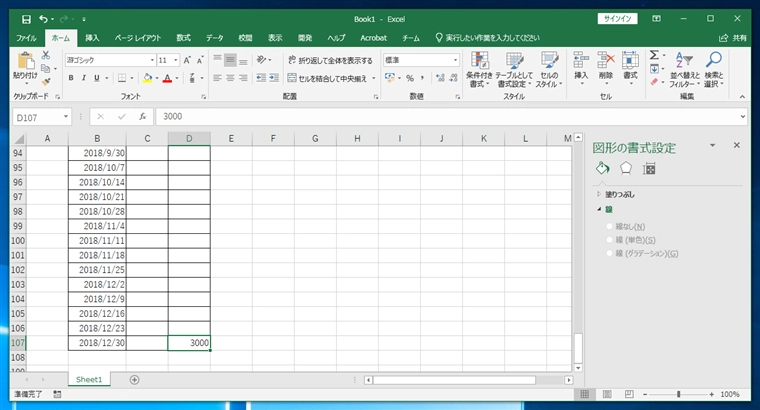Choose the 線 (単色)(S) radio option
Image resolution: width=760 pixels, height=410 pixels.
pyautogui.click(x=610, y=240)
